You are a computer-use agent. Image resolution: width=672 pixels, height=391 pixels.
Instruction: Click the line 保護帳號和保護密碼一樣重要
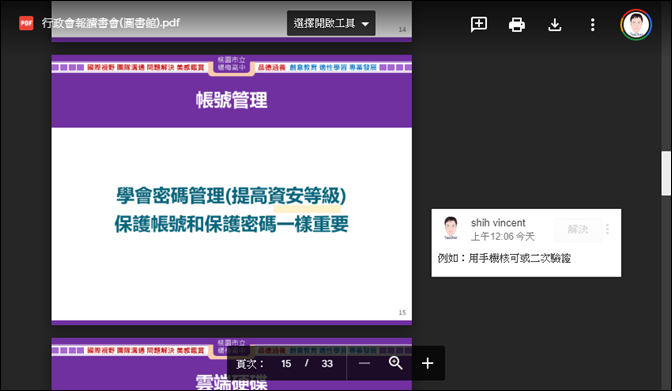click(x=231, y=224)
